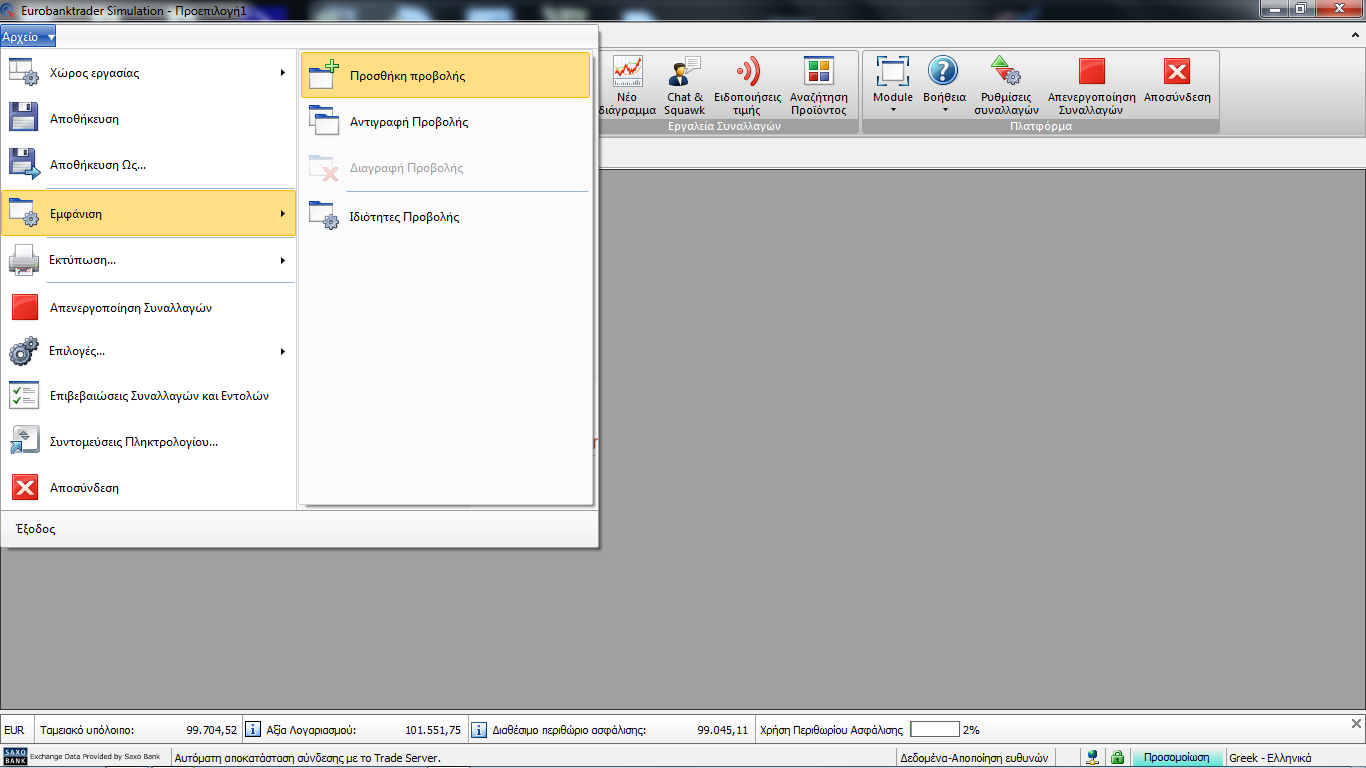Open Chat & Squawk from the ribbon
Viewport: 1366px width, 768px height.
tap(685, 86)
